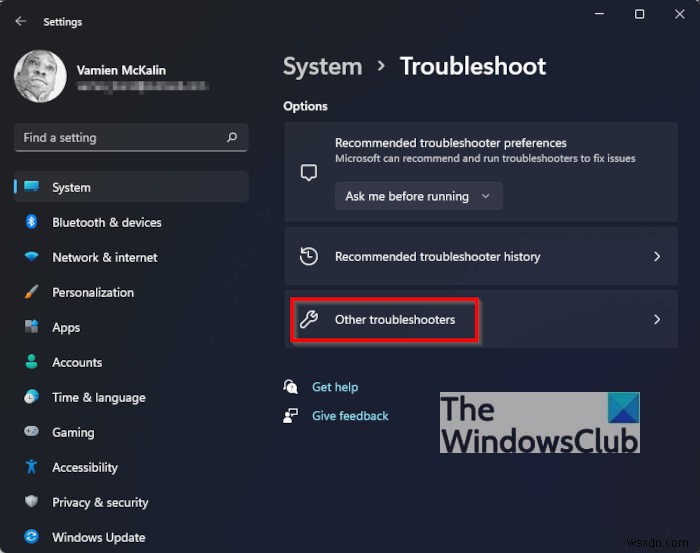700x553 pixels.
Task: Click the Network & internet wifi icon
Action: tap(32, 257)
